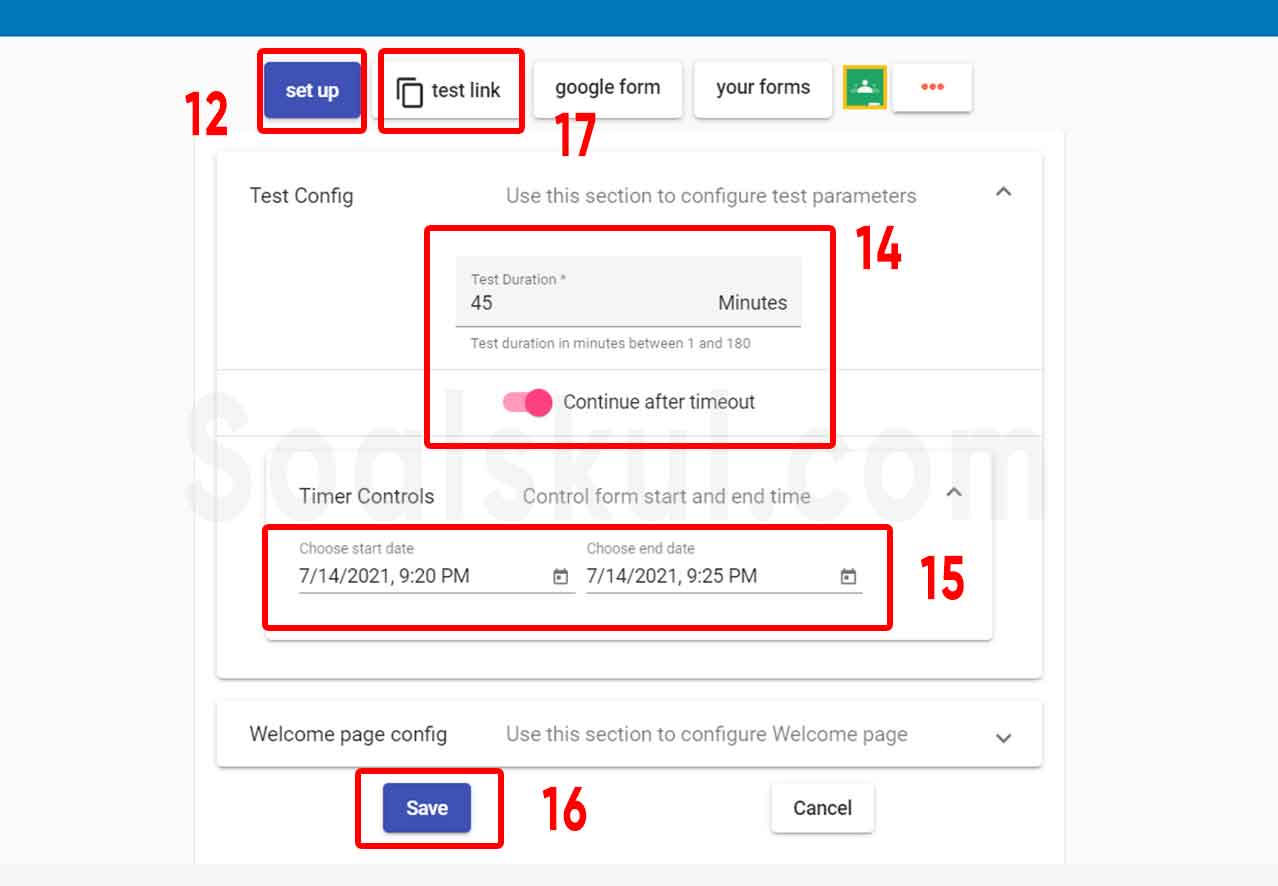Toggle Continue after timeout switch
This screenshot has width=1278, height=886.
coord(527,402)
